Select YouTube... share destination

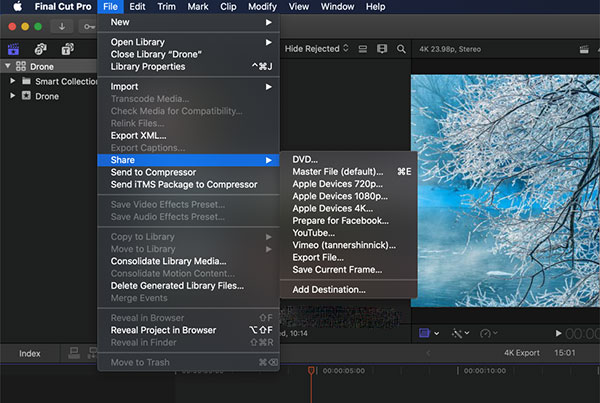[349, 233]
